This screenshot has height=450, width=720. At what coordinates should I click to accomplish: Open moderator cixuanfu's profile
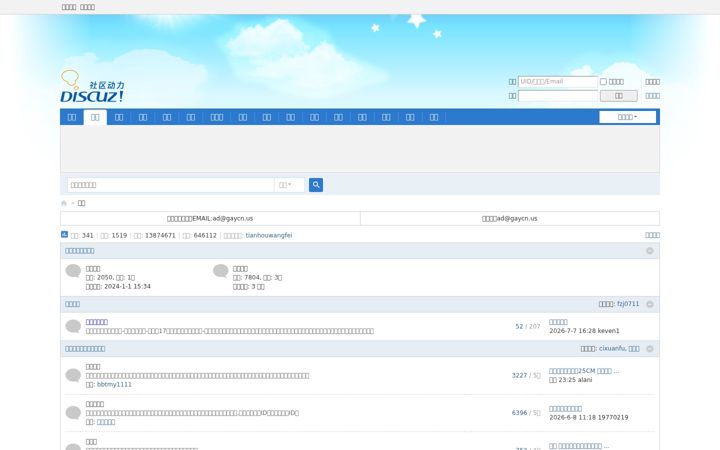[612, 349]
